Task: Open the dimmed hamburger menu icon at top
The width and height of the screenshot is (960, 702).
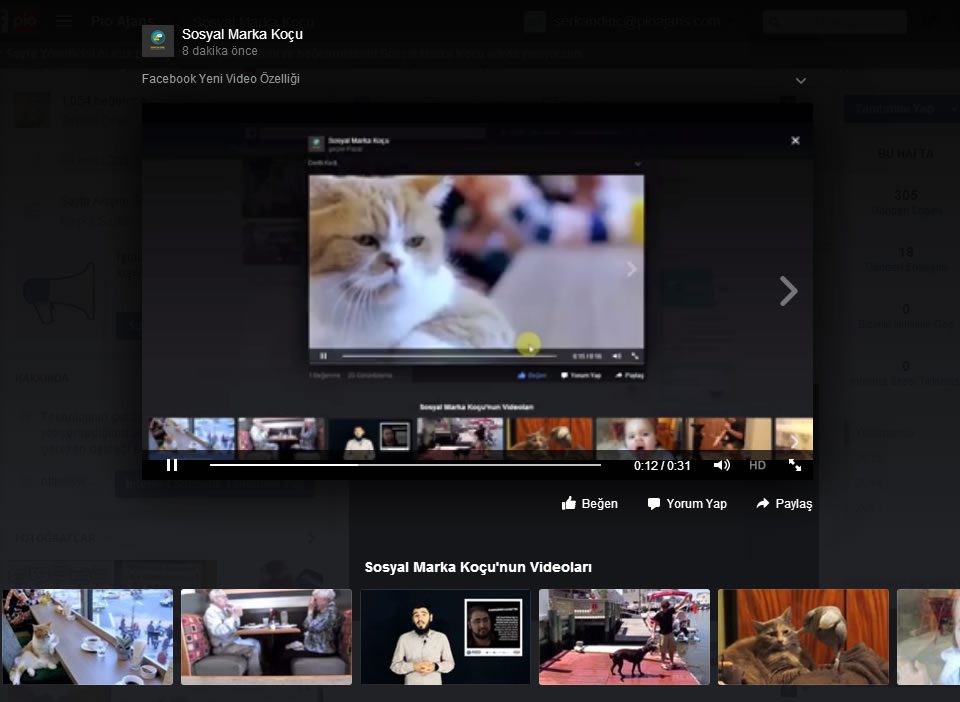Action: coord(64,21)
